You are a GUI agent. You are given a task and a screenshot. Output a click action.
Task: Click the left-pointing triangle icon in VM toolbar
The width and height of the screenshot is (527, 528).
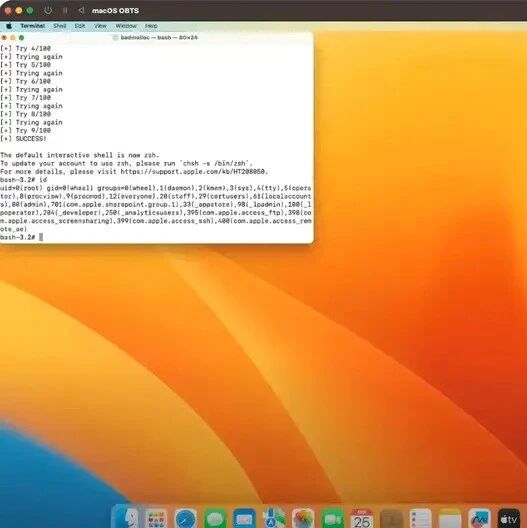(x=81, y=10)
